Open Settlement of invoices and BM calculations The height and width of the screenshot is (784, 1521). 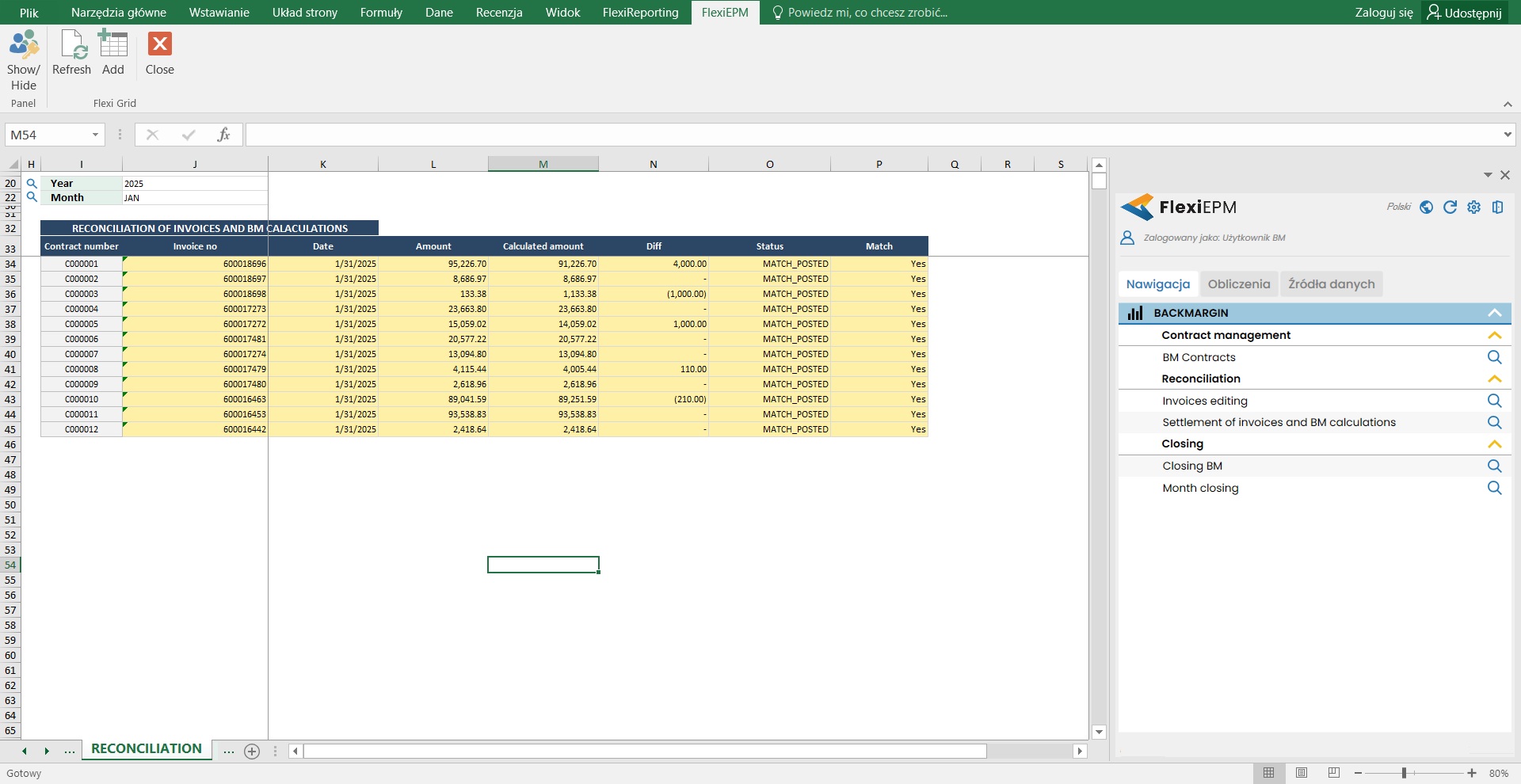[1279, 422]
